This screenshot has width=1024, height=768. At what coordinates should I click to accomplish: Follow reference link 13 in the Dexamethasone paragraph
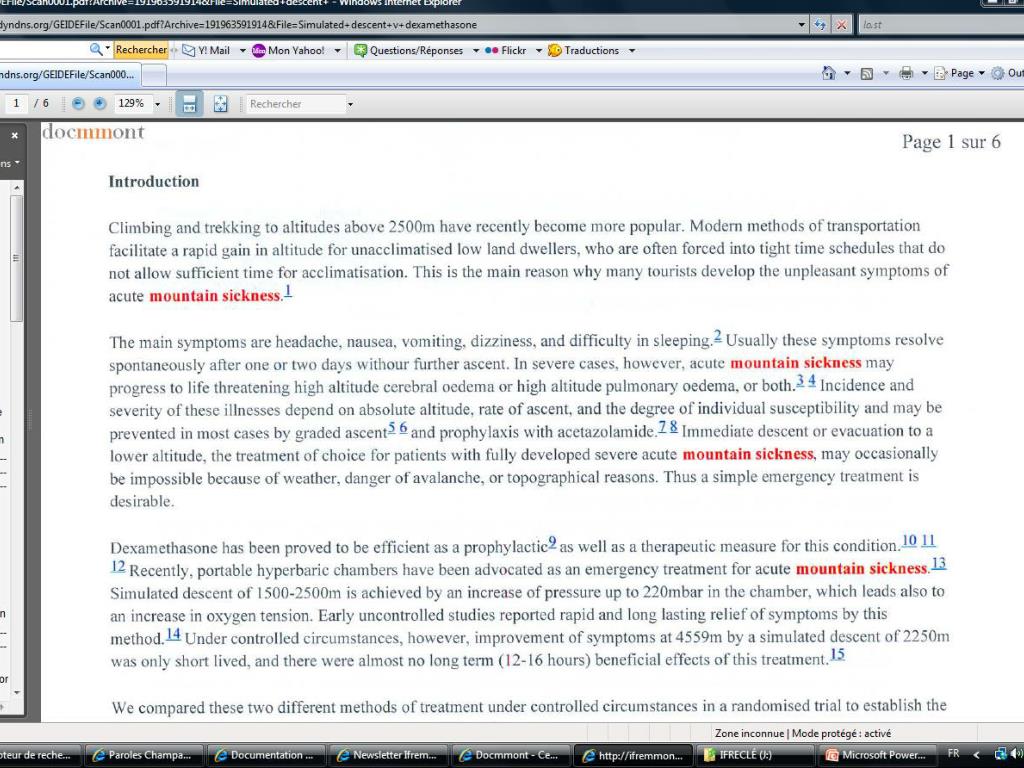(x=938, y=564)
